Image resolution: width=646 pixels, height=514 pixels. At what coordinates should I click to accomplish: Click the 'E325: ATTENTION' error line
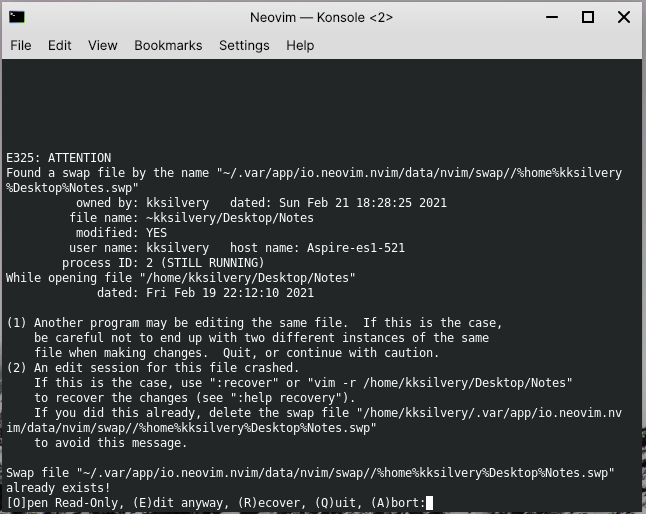(59, 158)
